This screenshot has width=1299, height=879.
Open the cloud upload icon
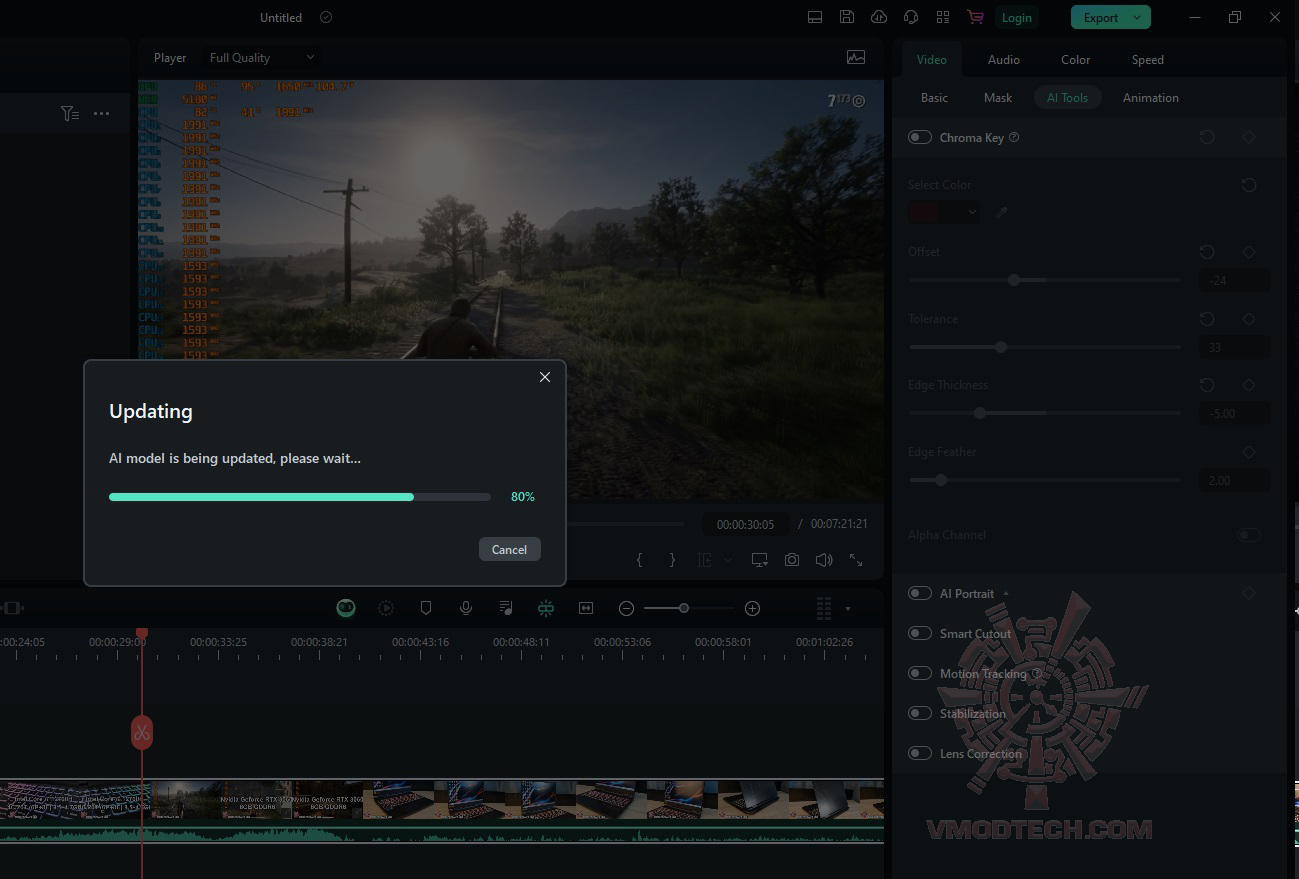[879, 17]
